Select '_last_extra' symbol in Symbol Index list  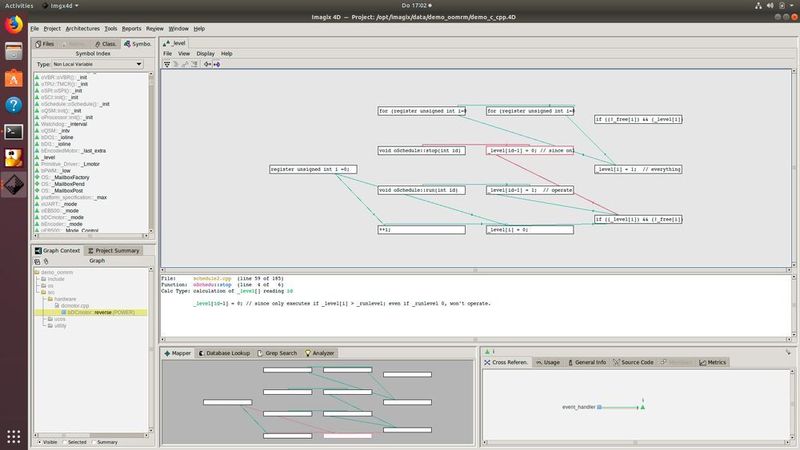73,151
